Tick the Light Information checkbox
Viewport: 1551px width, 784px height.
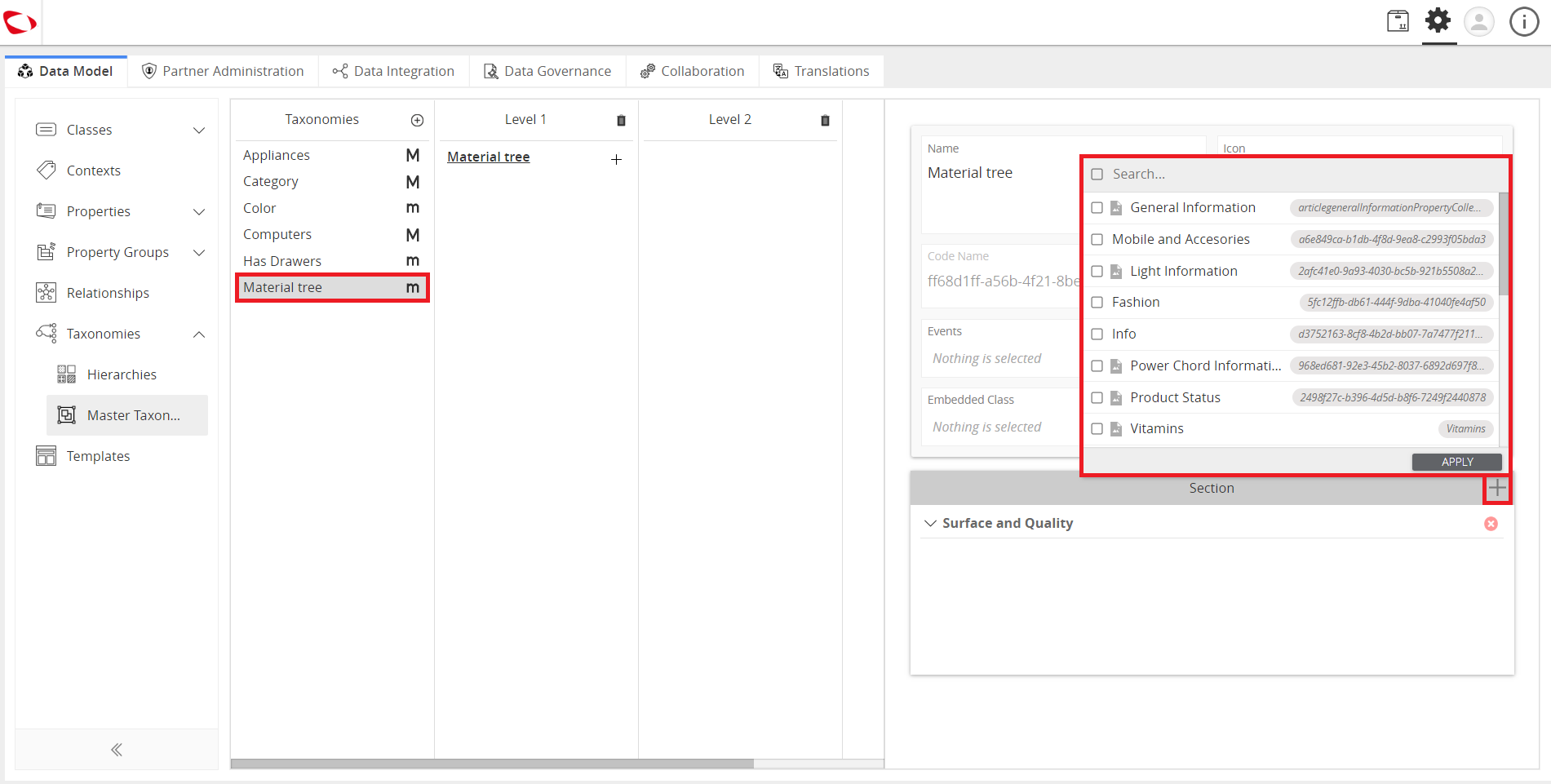(1097, 272)
